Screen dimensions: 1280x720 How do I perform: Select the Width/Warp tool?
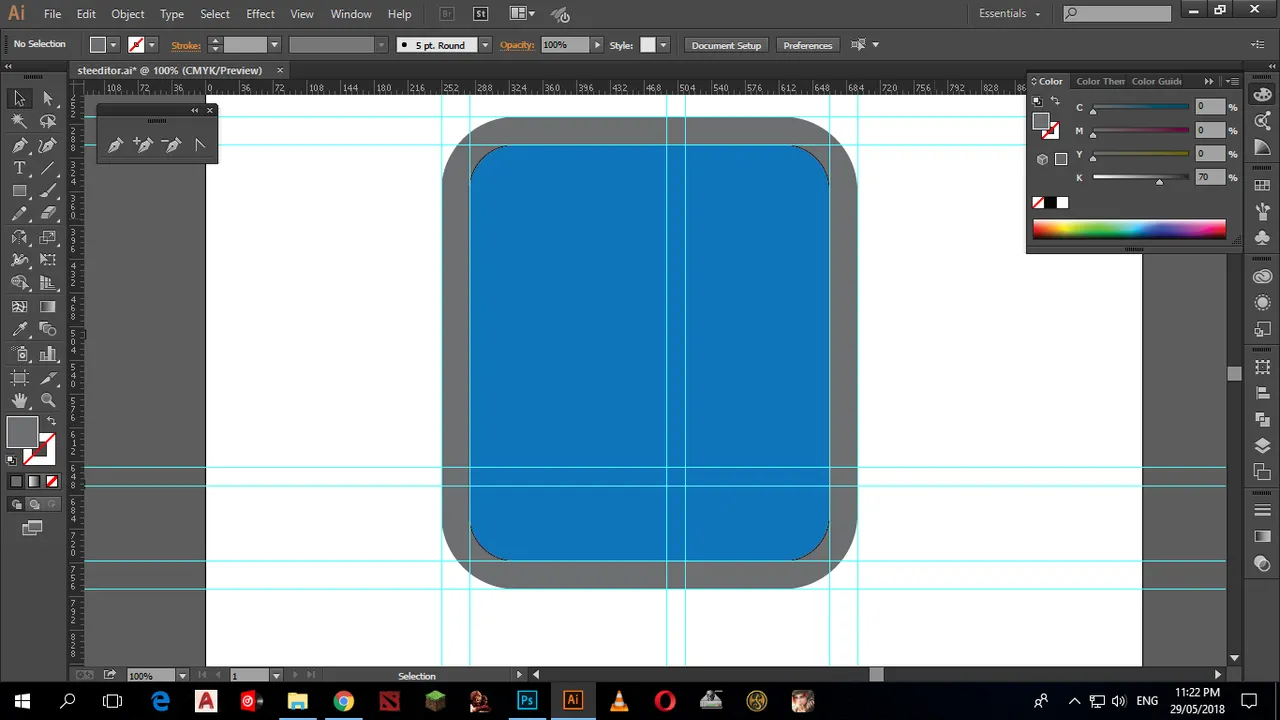tap(19, 260)
